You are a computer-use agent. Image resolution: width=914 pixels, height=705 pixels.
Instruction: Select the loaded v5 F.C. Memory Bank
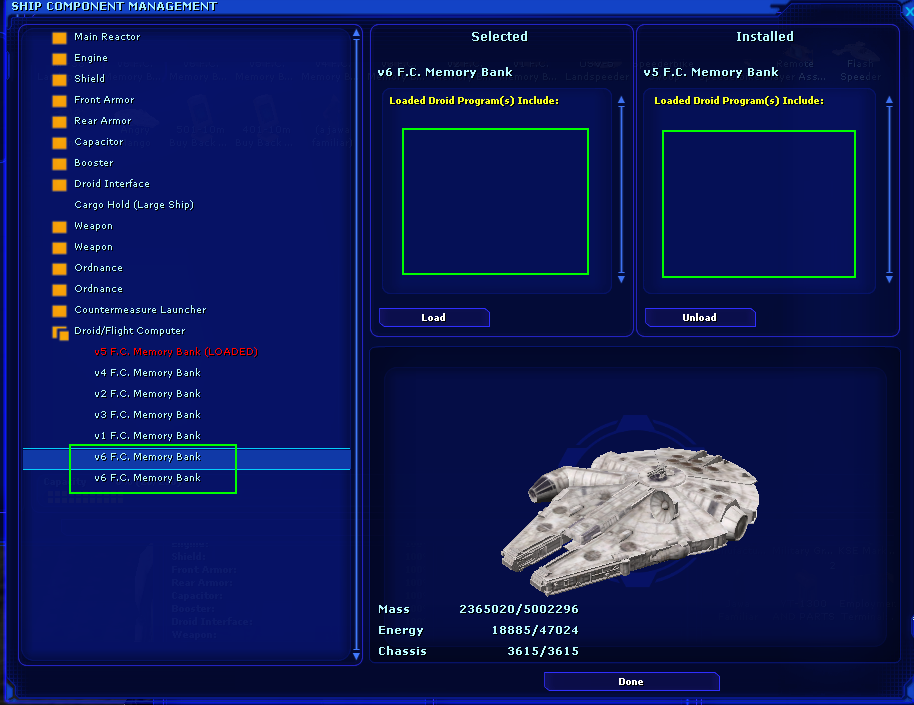tap(176, 352)
